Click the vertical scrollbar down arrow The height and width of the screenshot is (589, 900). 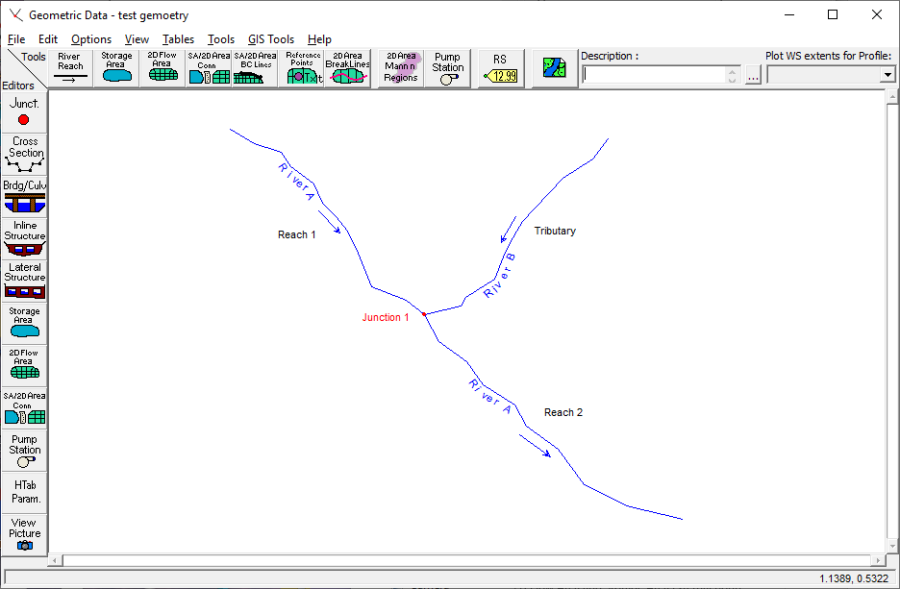pyautogui.click(x=892, y=546)
